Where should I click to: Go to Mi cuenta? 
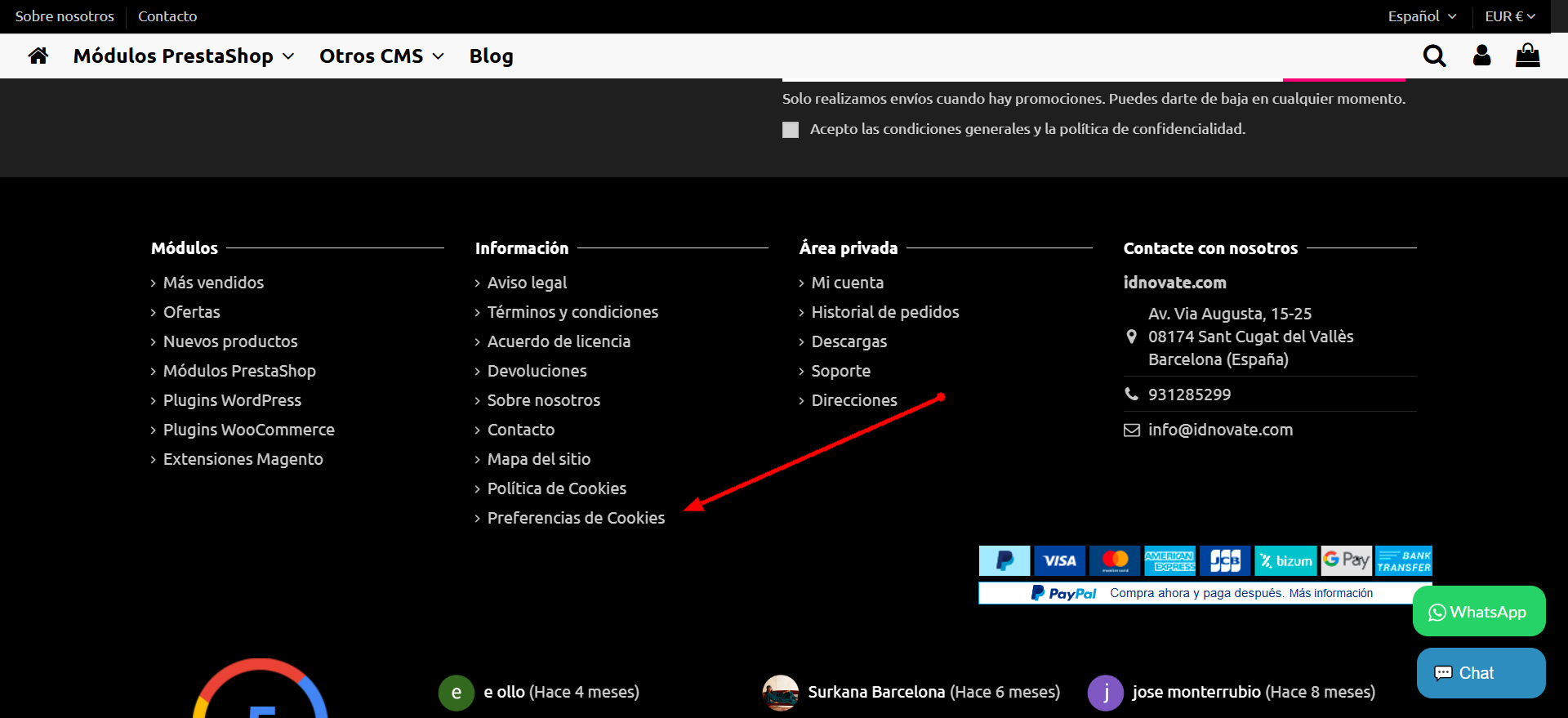pyautogui.click(x=848, y=283)
